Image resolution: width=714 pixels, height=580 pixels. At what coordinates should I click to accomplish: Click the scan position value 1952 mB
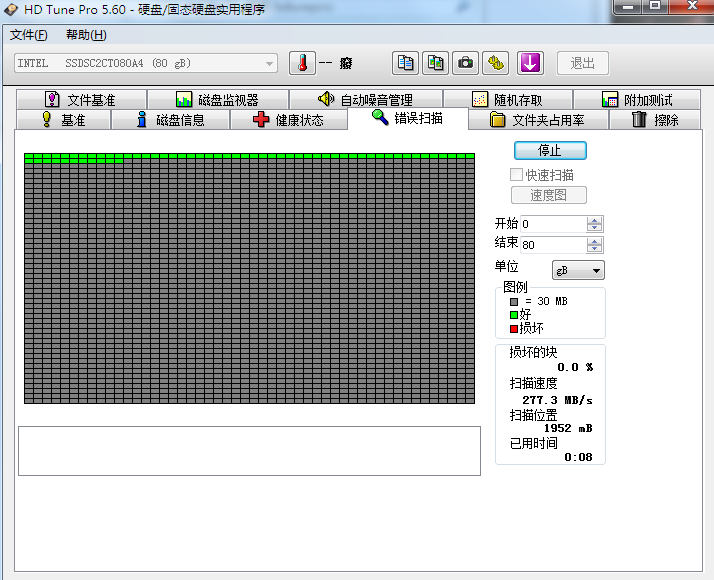[568, 428]
